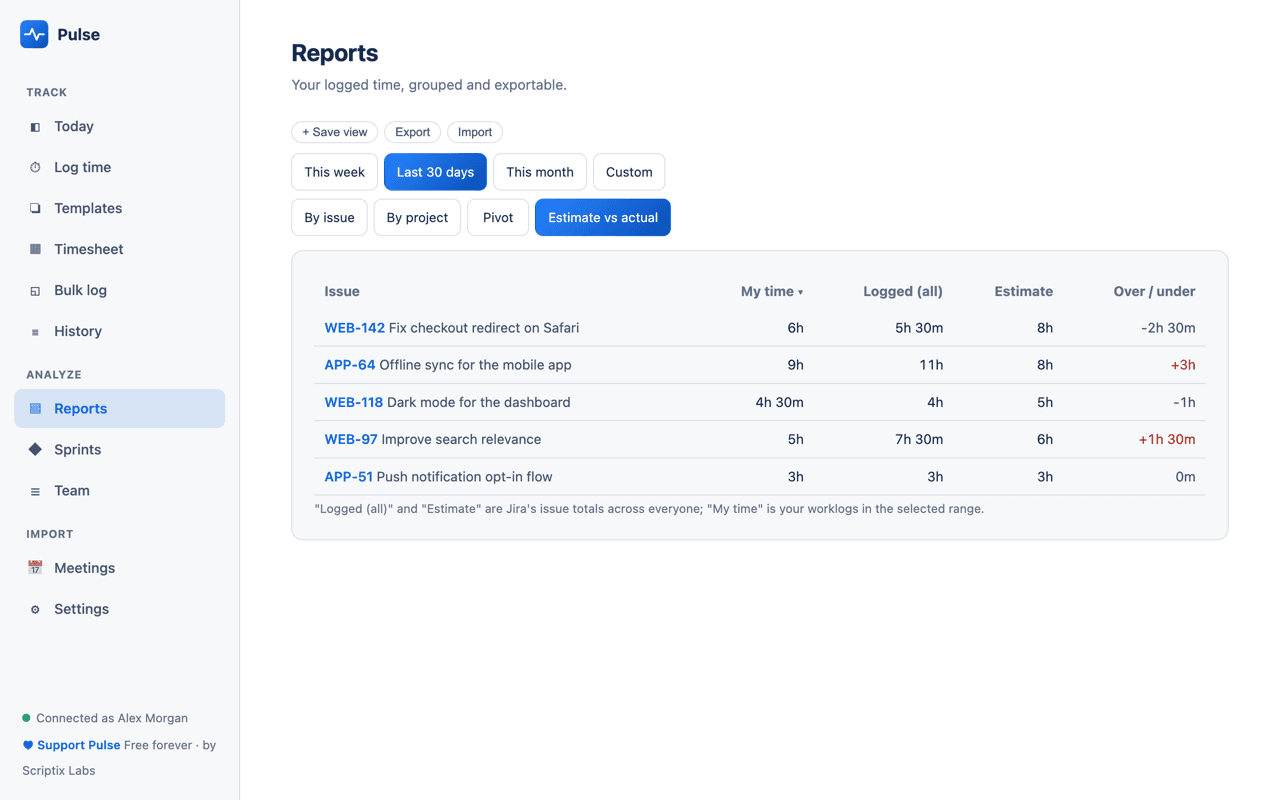
Task: Switch to Estimate vs actual tab
Action: click(603, 217)
